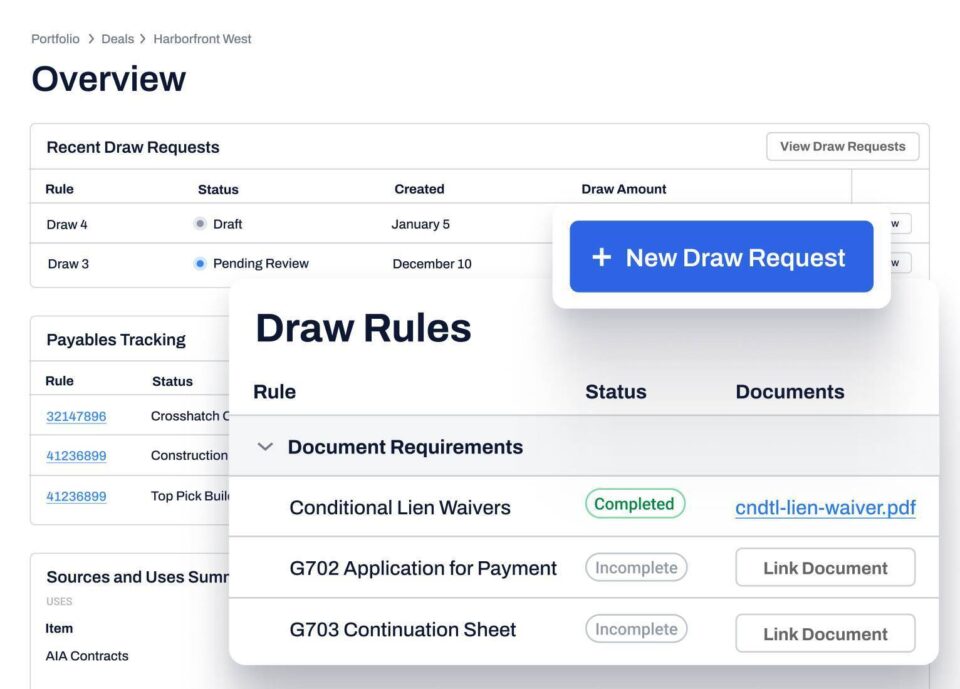Image resolution: width=960 pixels, height=689 pixels.
Task: Link Document for G702 Application for Payment
Action: click(x=825, y=567)
